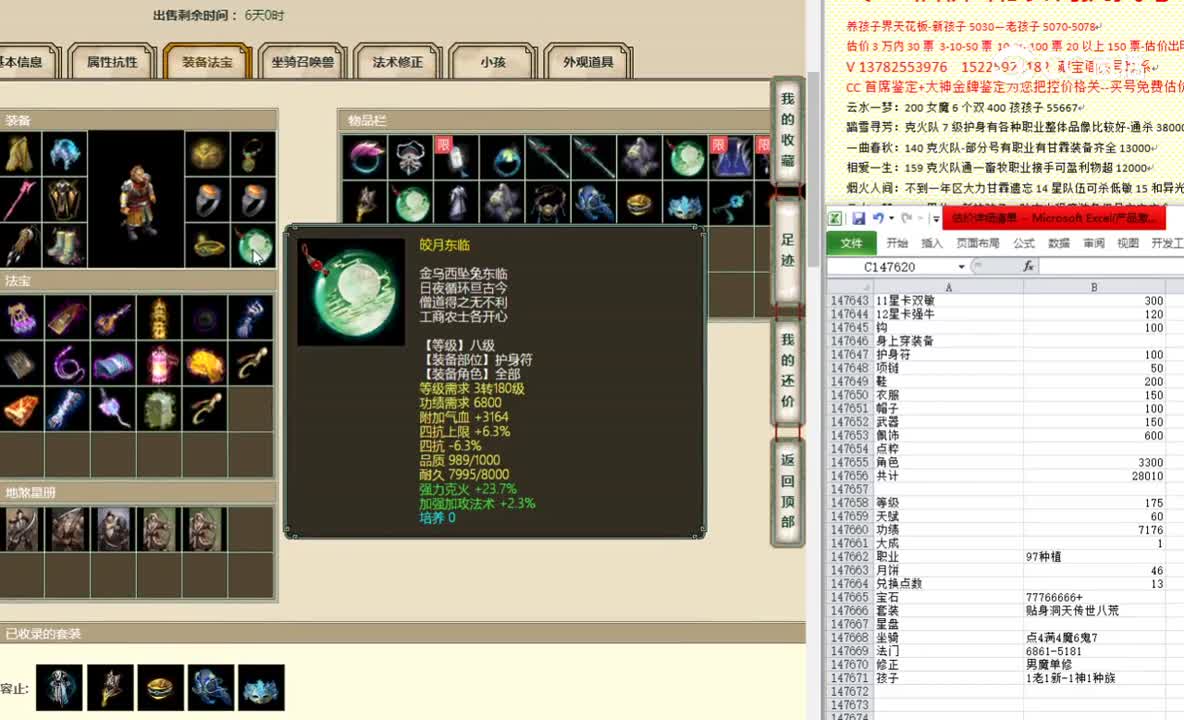1184x720 pixels.
Task: Open the Name Box dropdown arrow in Excel
Action: point(961,267)
